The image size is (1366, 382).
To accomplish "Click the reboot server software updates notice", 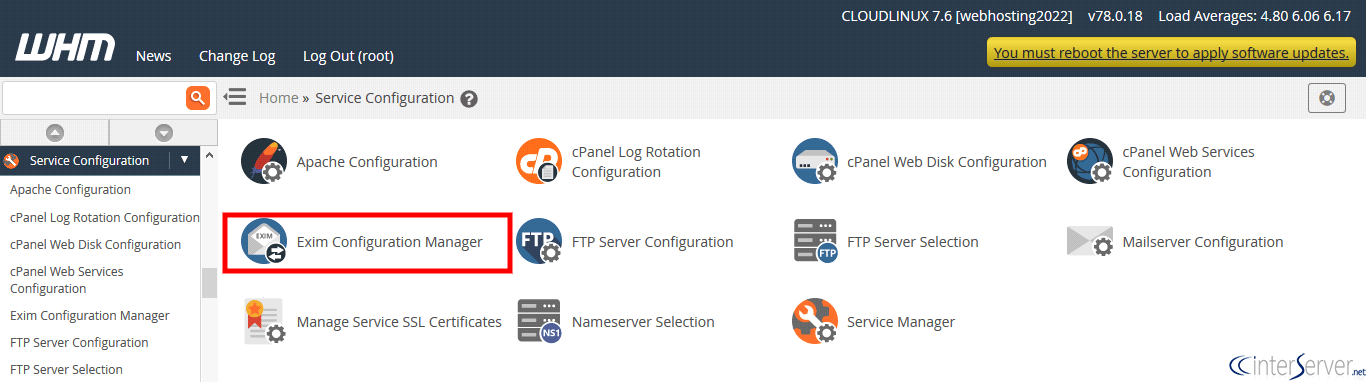I will tap(1171, 52).
